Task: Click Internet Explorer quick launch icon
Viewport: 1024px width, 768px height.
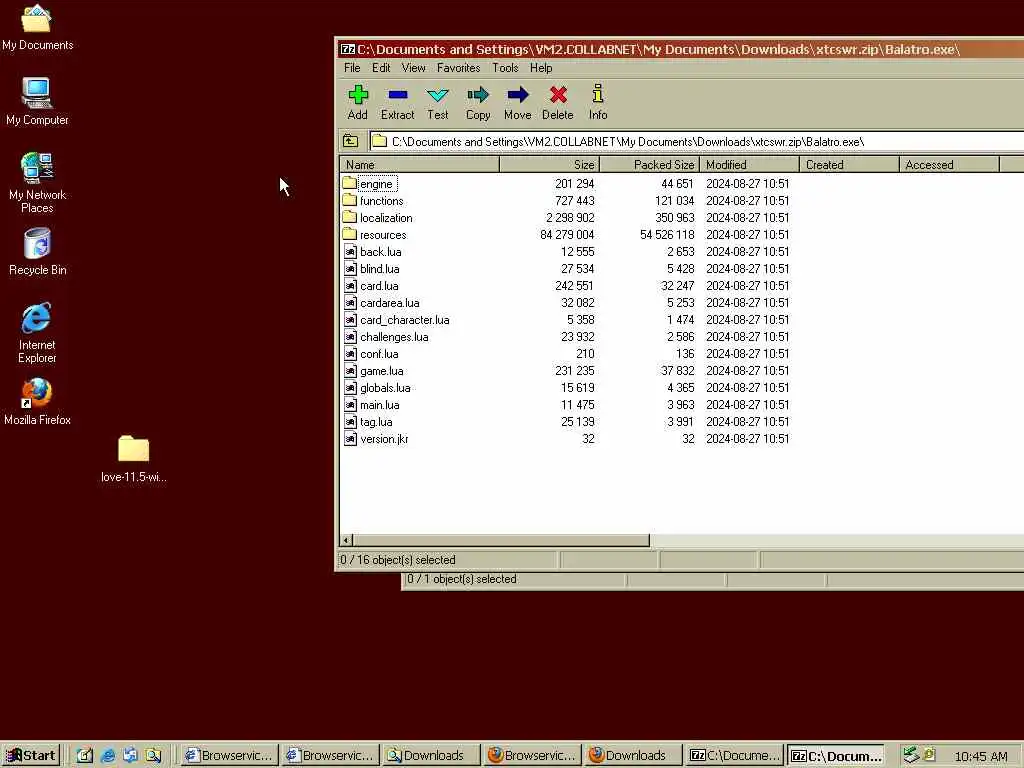Action: point(108,756)
